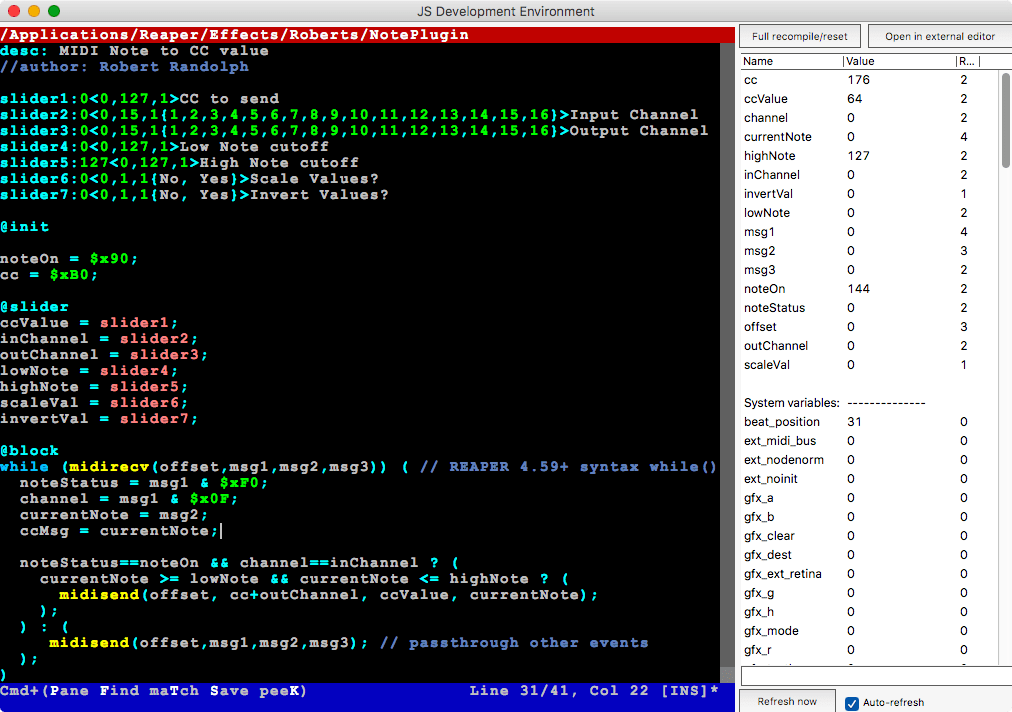Image resolution: width=1012 pixels, height=712 pixels.
Task: Click the Name column header
Action: coord(758,60)
